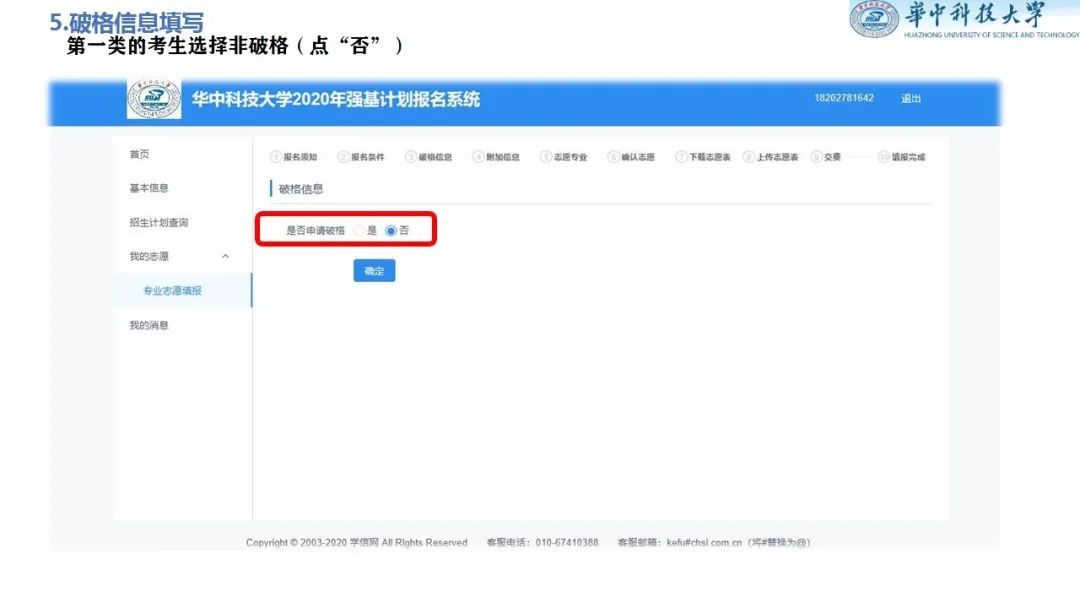Click the 我的志愿 sidebar item
Image resolution: width=1080 pixels, height=608 pixels.
[x=149, y=256]
